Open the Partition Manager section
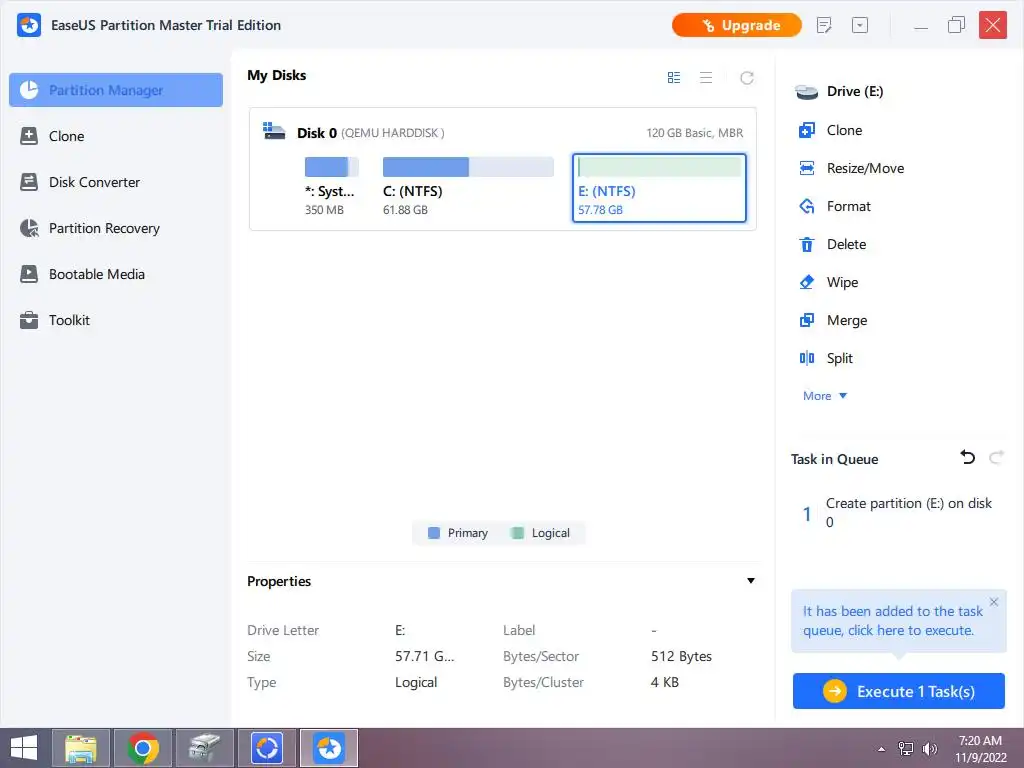1024x768 pixels. pos(116,90)
